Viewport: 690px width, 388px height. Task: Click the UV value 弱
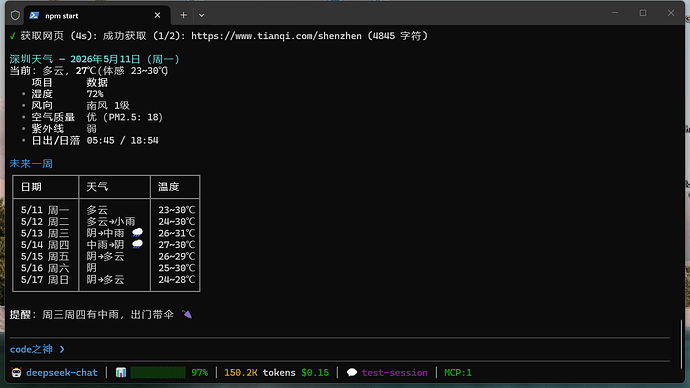point(92,129)
